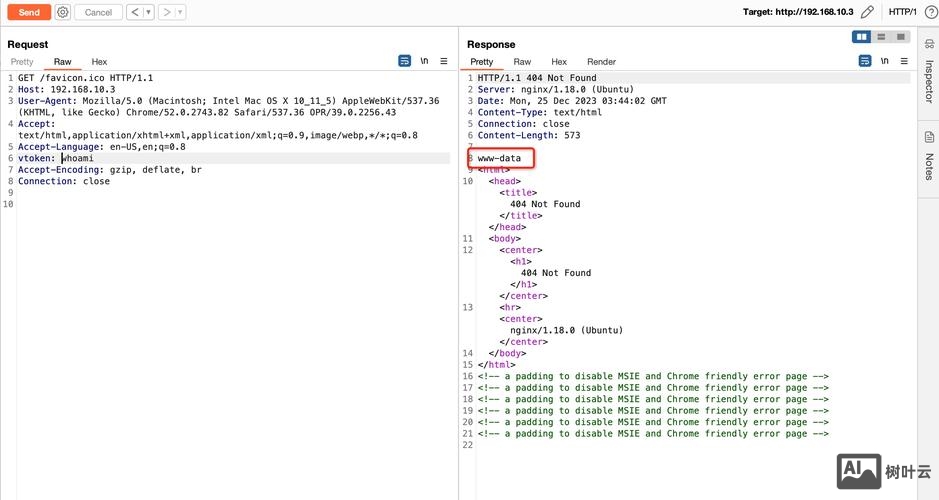This screenshot has width=939, height=500.
Task: Open the Inspector side panel
Action: click(928, 82)
